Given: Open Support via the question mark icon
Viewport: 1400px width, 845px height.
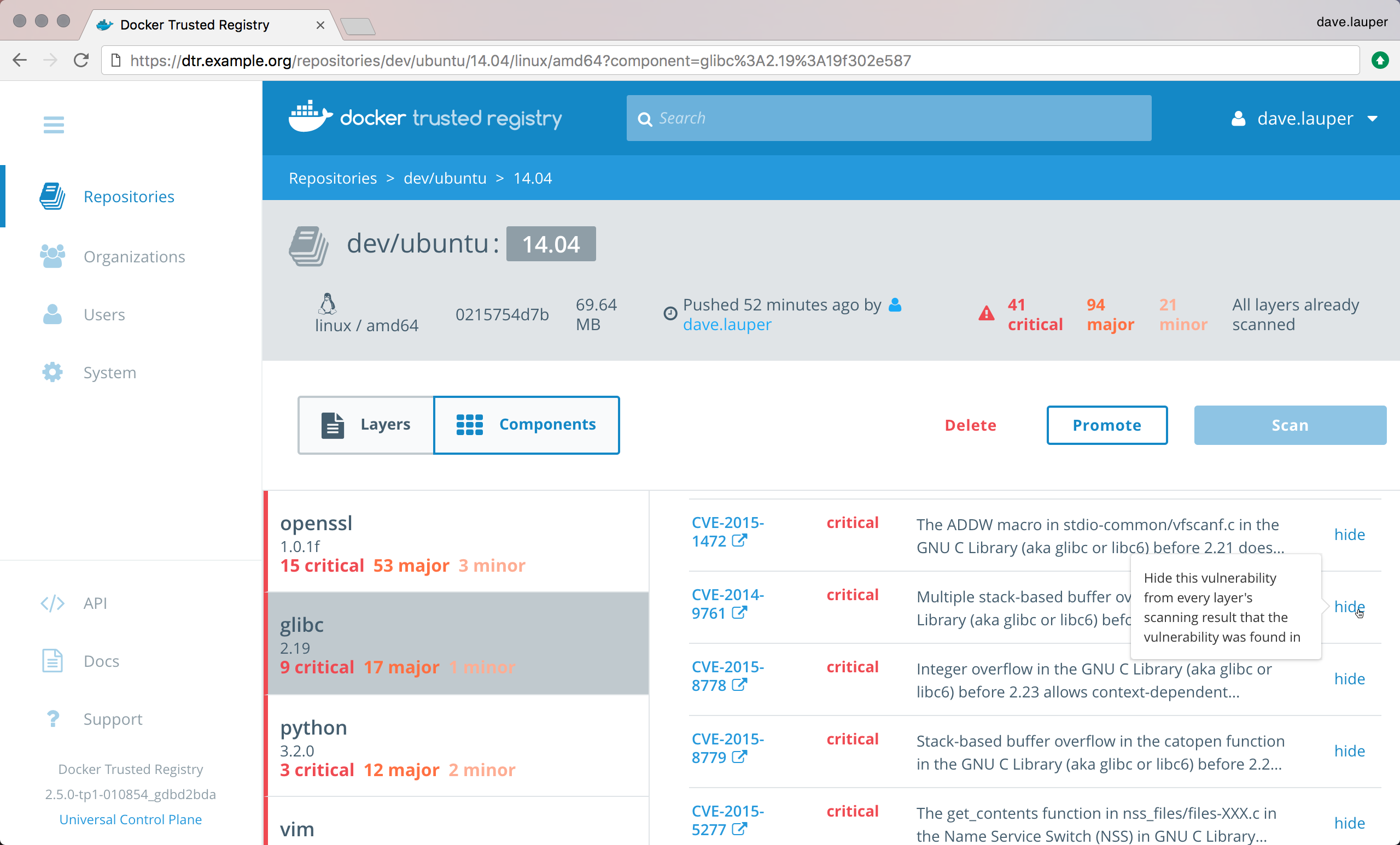Looking at the screenshot, I should tap(52, 718).
